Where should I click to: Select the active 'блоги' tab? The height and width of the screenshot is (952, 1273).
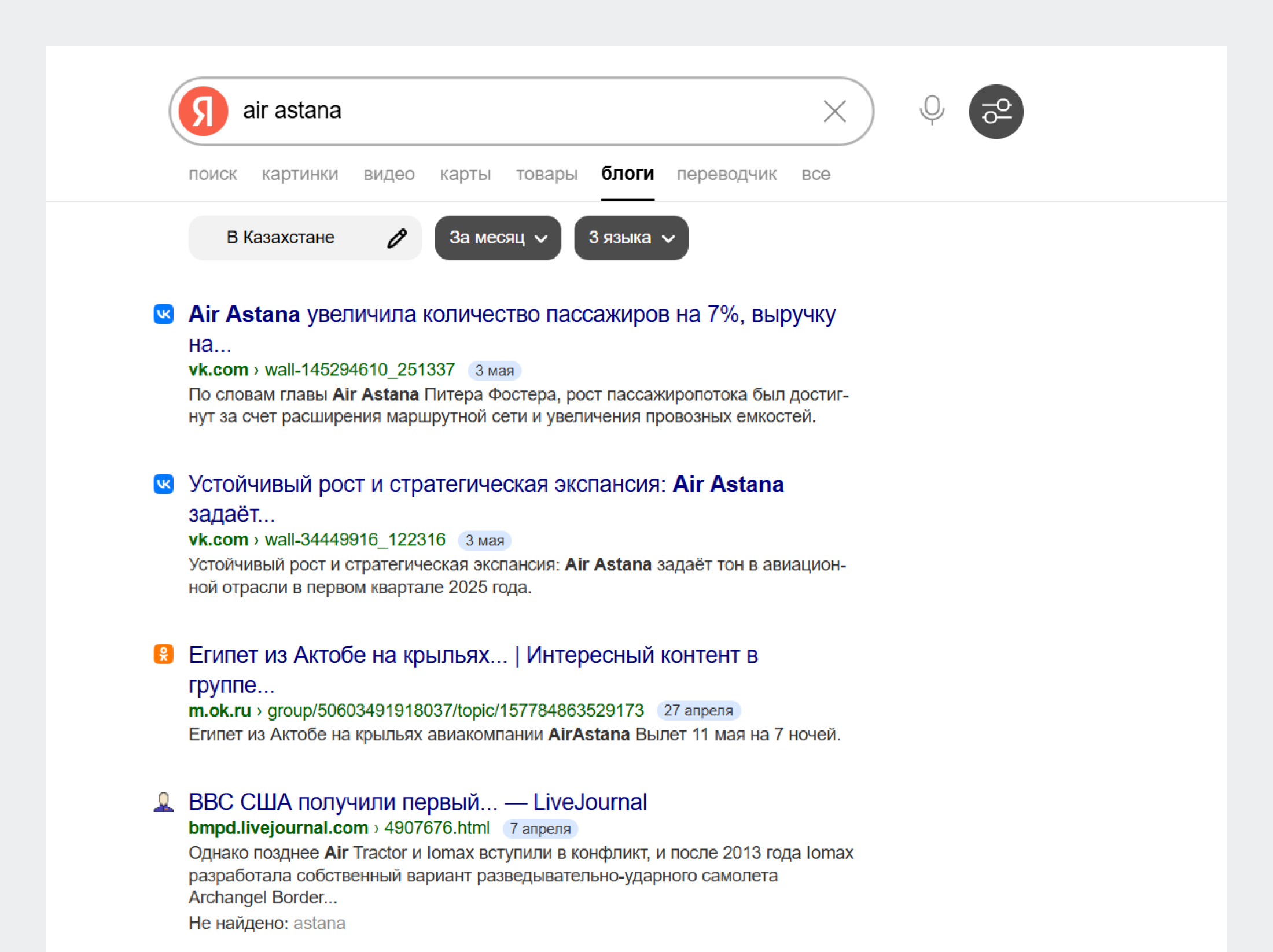click(628, 174)
